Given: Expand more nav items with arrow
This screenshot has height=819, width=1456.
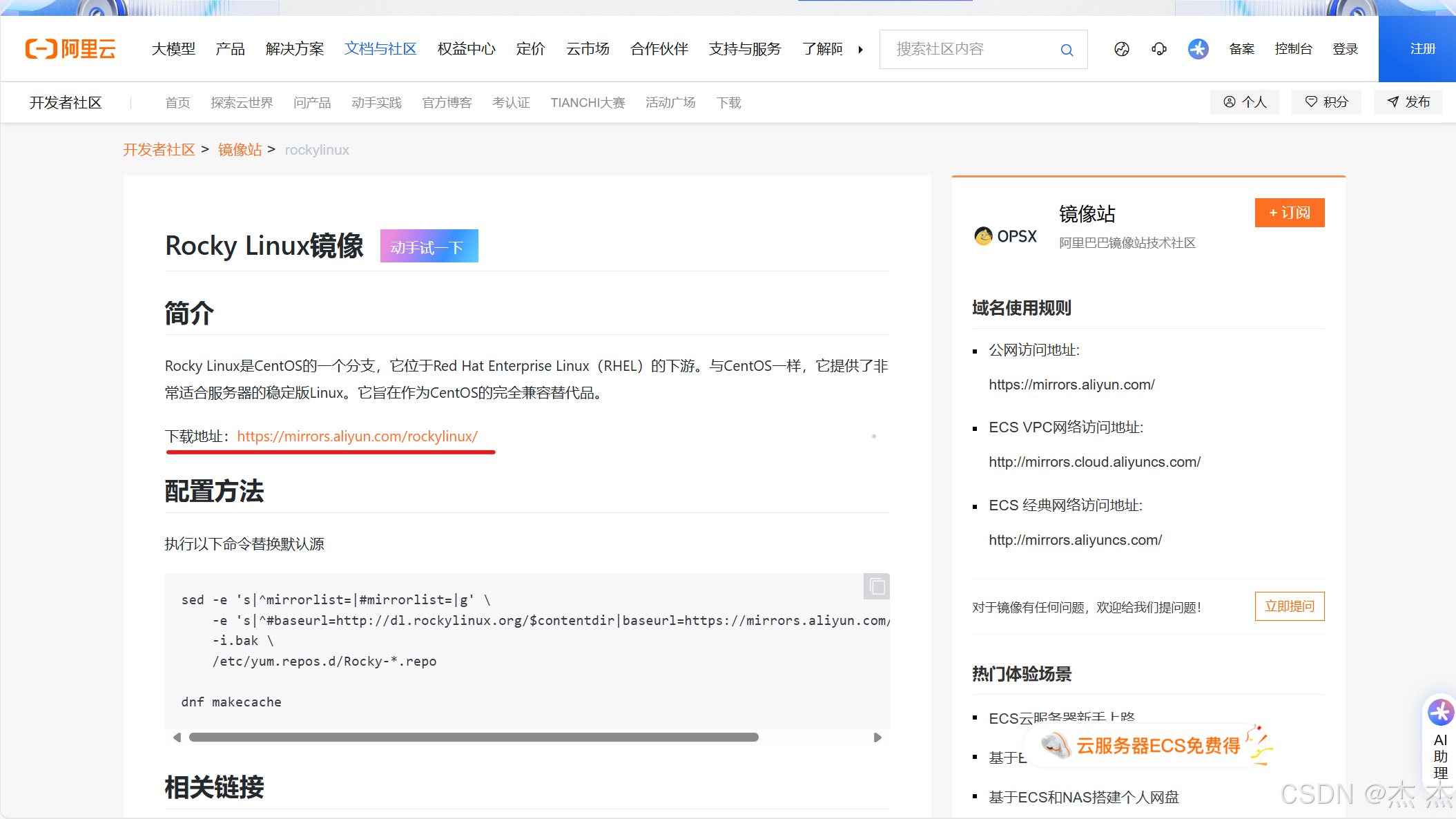Looking at the screenshot, I should [x=861, y=50].
